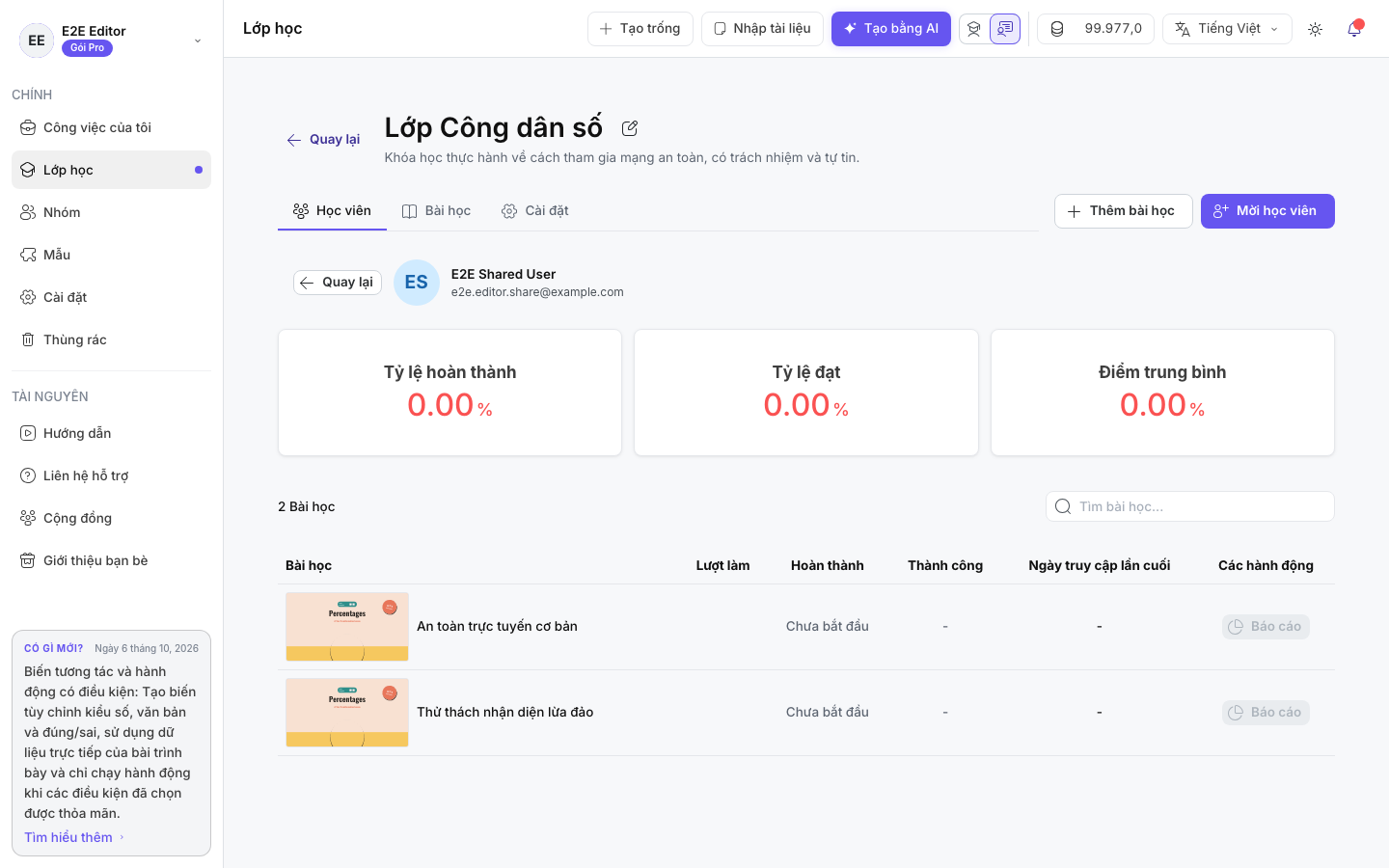Click Báo cáo for An toàn trực tuyến
This screenshot has width=1389, height=868.
pos(1266,627)
